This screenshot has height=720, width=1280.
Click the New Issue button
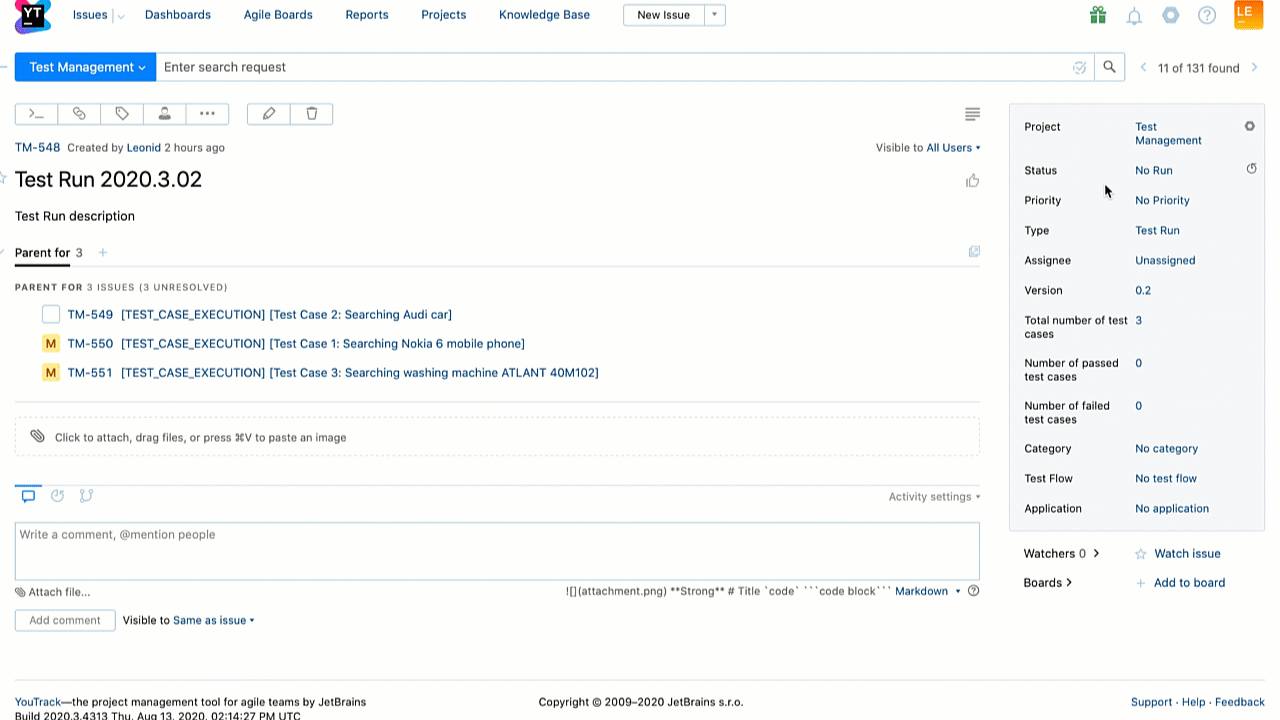pos(664,15)
